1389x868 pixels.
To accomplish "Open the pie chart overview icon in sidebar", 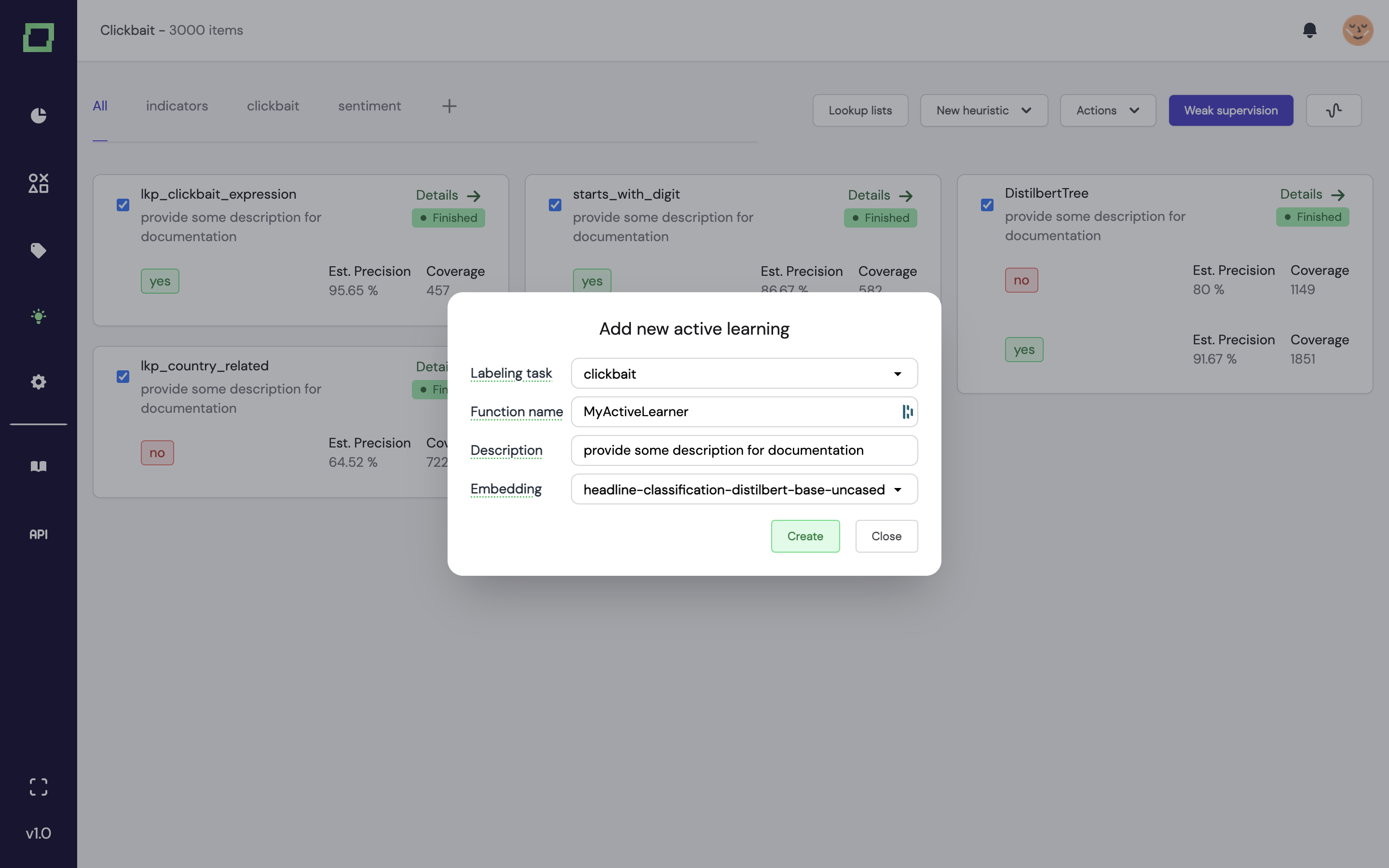I will 39,115.
